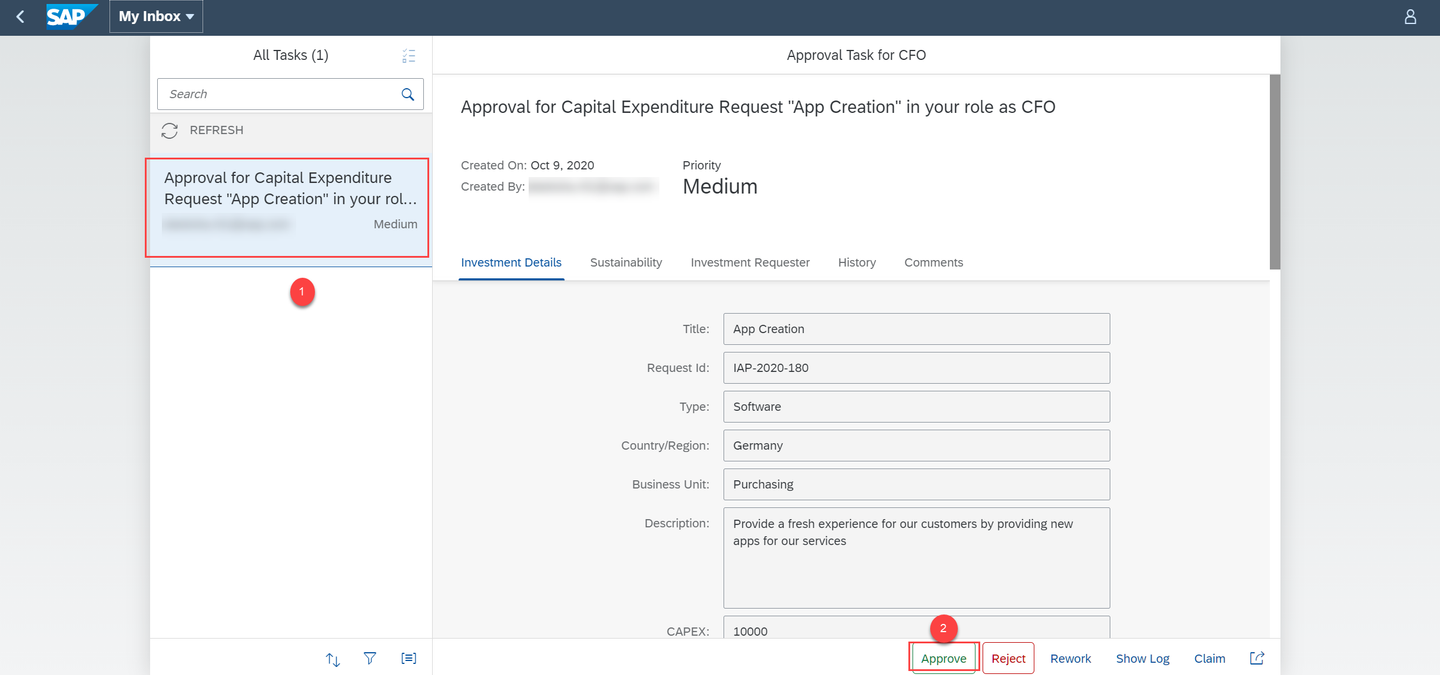Click the Approval Task for CFO title

pos(857,55)
